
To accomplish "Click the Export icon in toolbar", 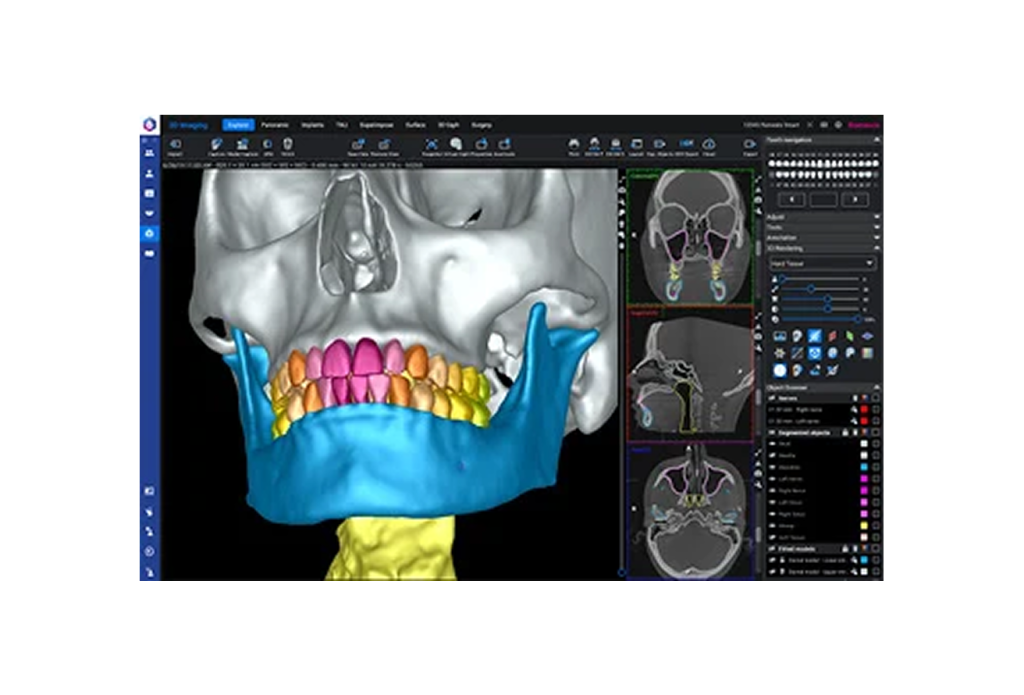I will coord(750,146).
